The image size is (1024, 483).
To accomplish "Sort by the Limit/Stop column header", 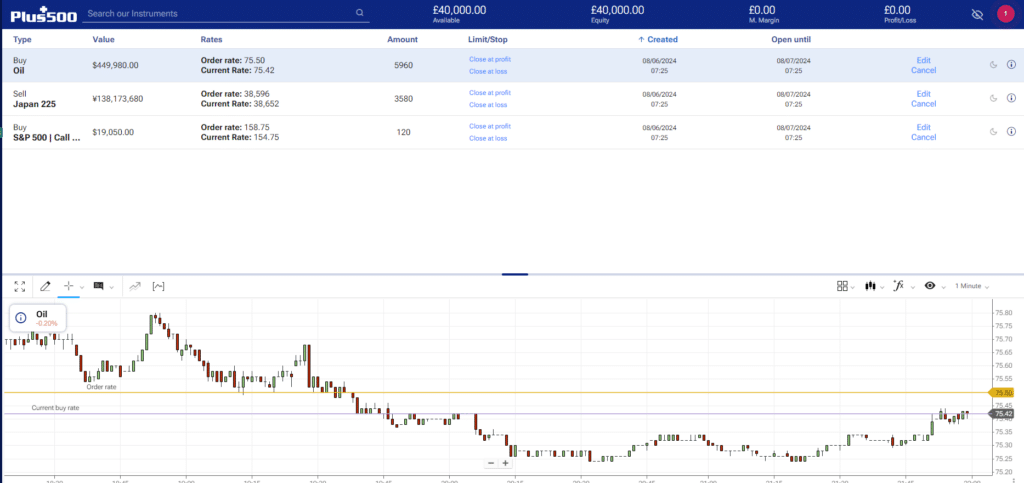I will [487, 39].
